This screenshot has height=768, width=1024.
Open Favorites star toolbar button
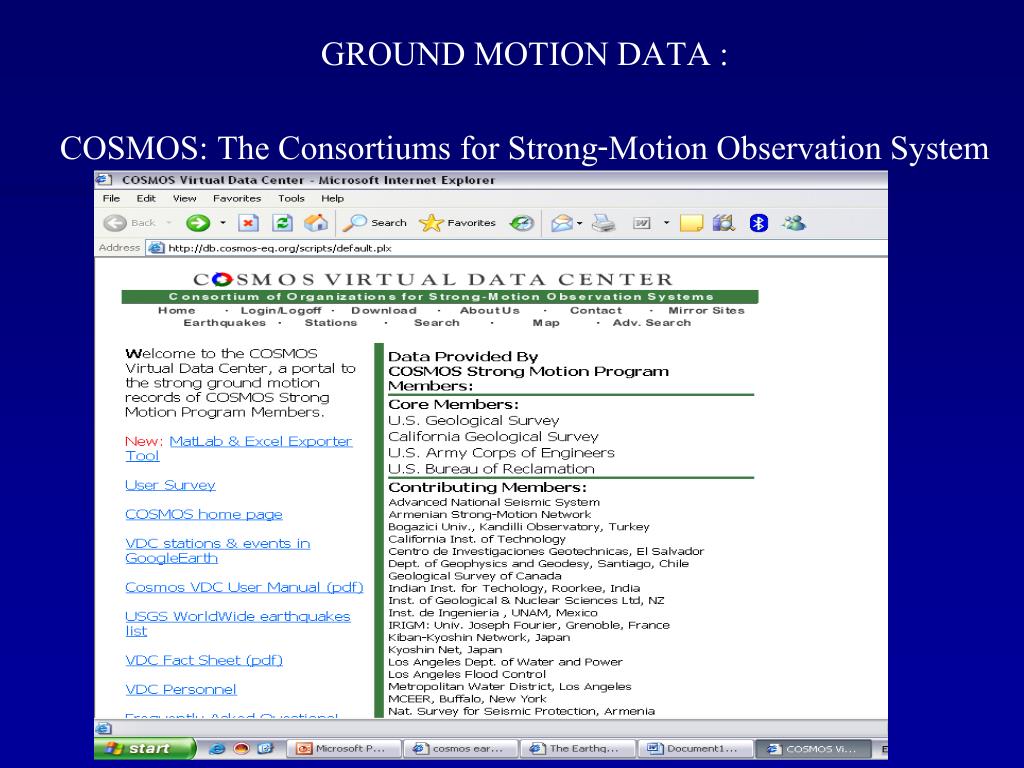pyautogui.click(x=457, y=223)
